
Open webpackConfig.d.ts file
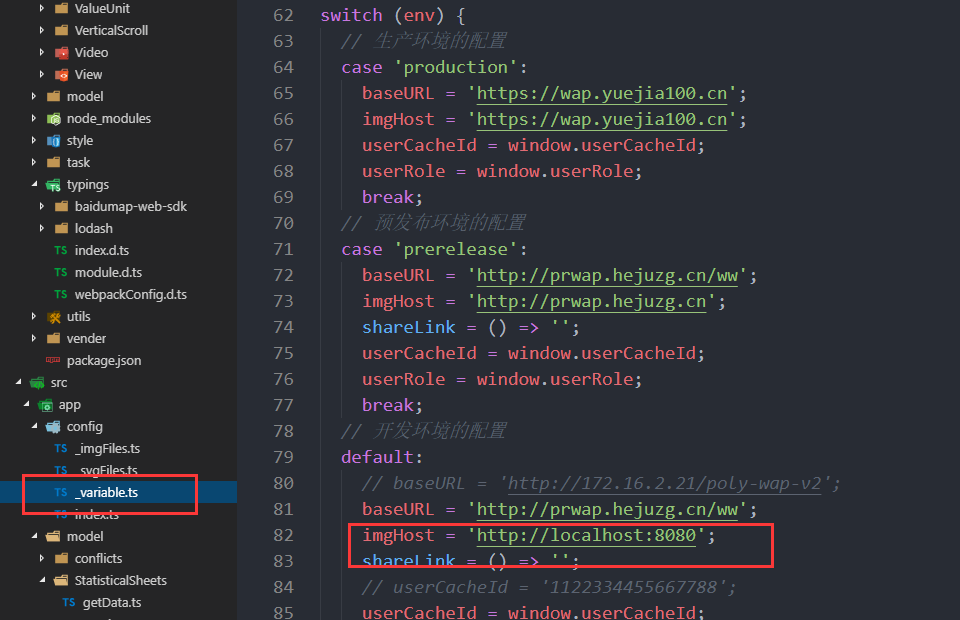tap(130, 294)
